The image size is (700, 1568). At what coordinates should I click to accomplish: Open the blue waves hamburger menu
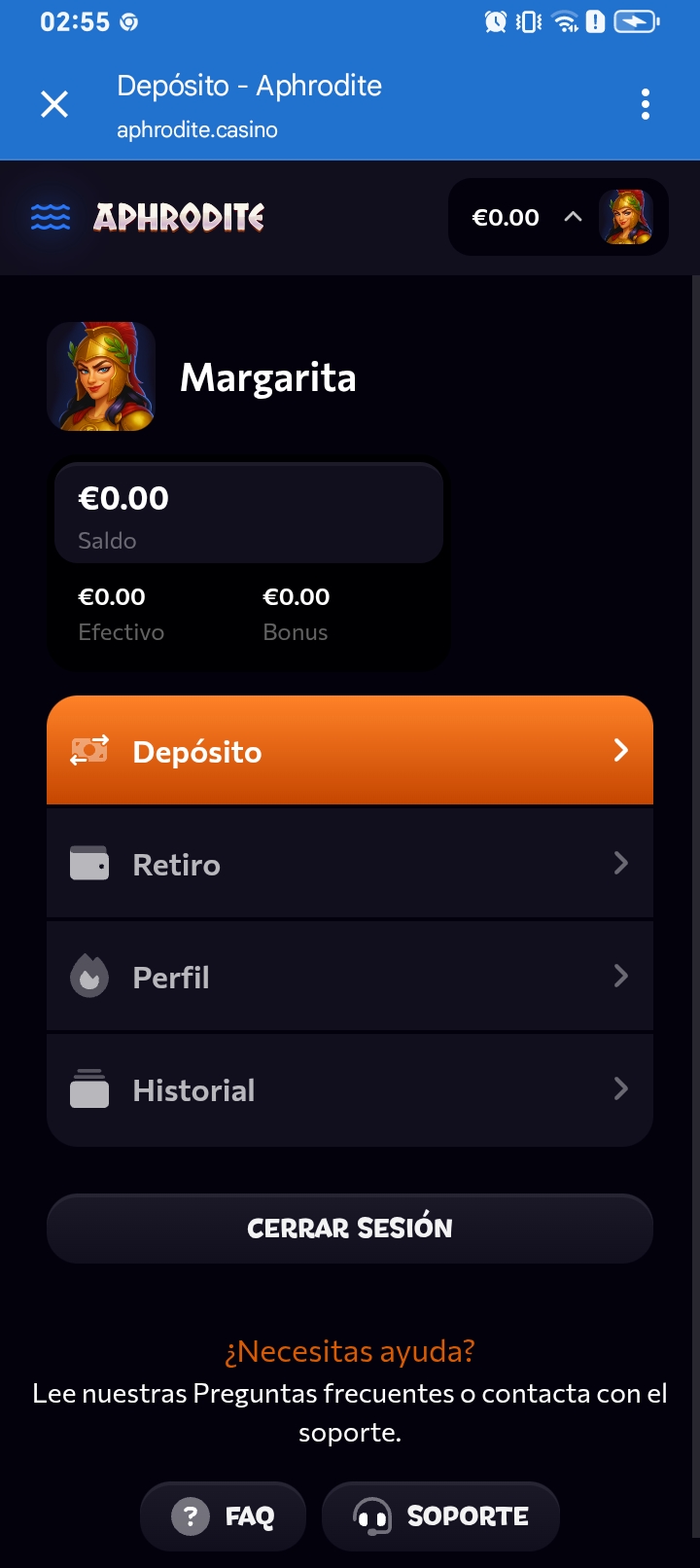tap(51, 217)
